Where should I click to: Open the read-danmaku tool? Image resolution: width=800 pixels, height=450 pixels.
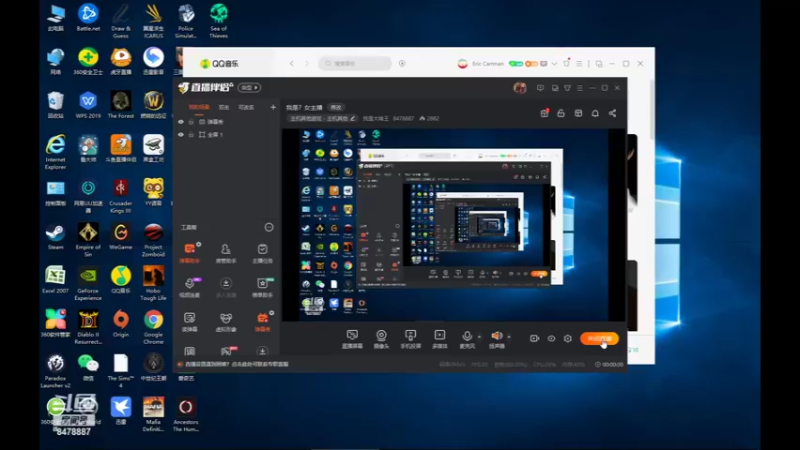[190, 322]
